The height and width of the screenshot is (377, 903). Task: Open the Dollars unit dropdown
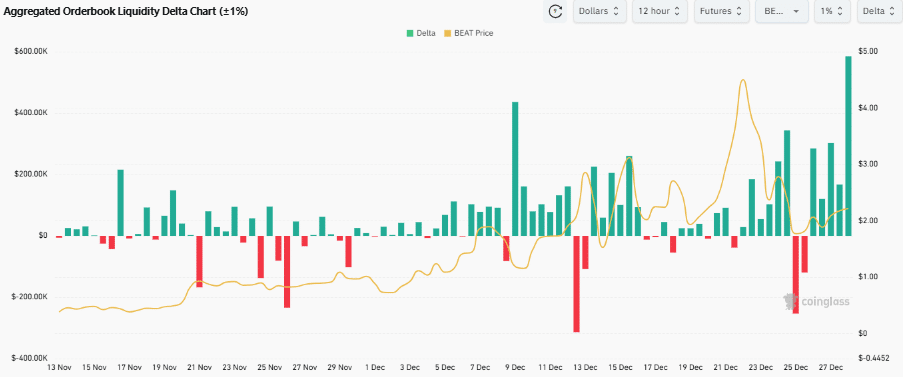(599, 11)
